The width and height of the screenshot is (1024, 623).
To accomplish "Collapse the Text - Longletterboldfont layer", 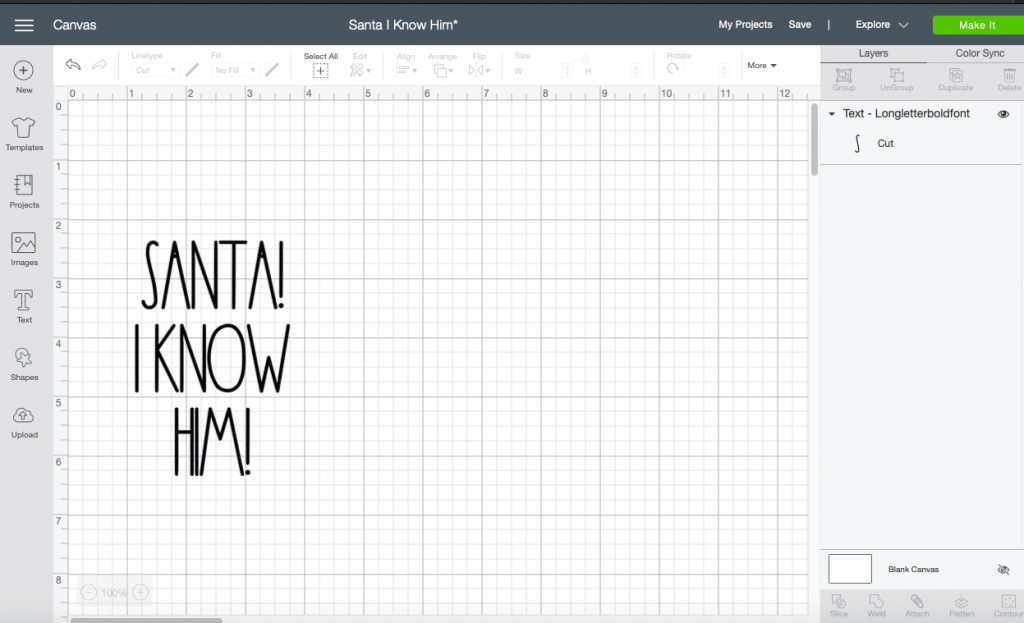I will [831, 114].
